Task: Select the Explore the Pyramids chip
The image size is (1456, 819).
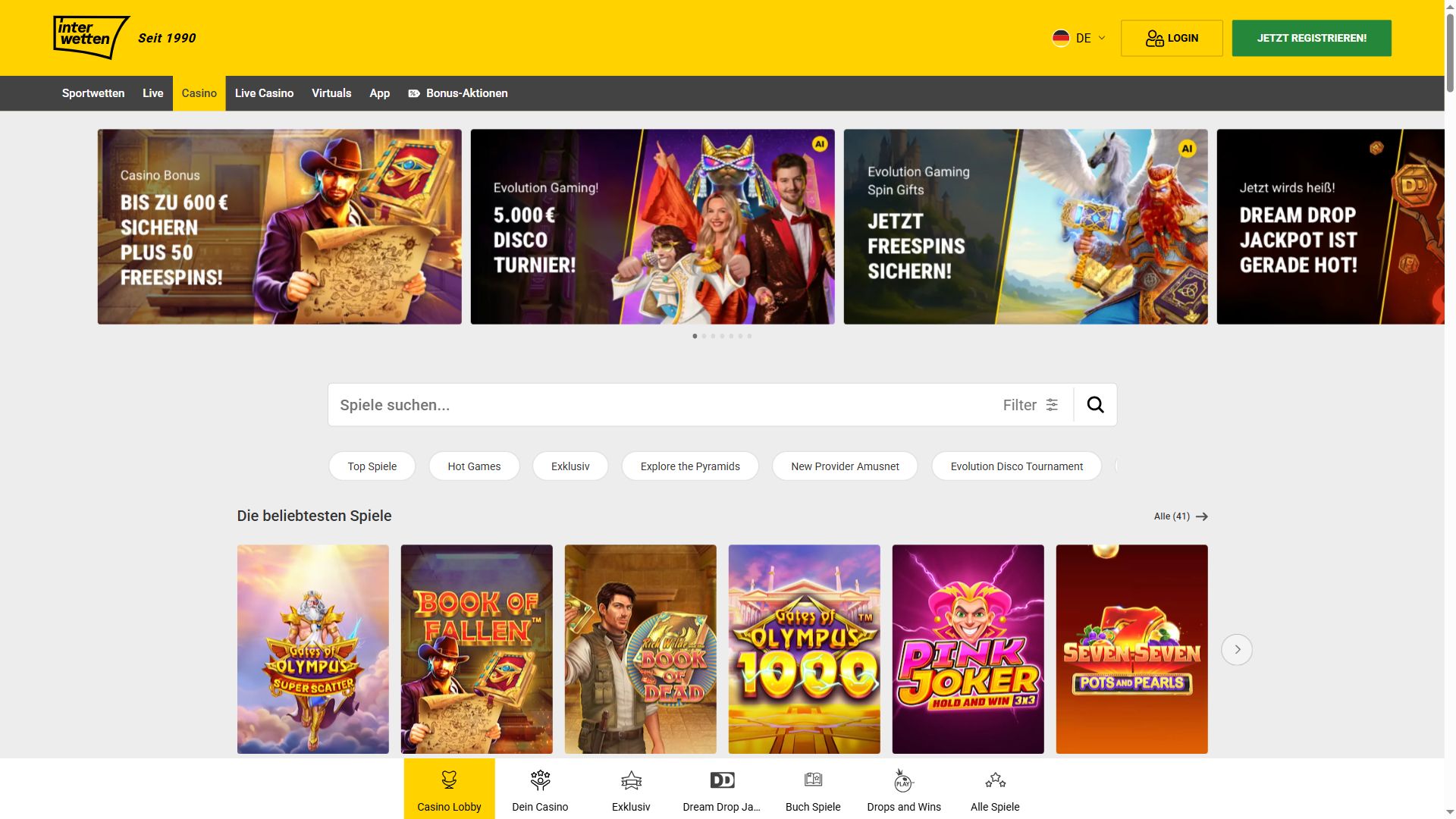Action: (x=690, y=466)
